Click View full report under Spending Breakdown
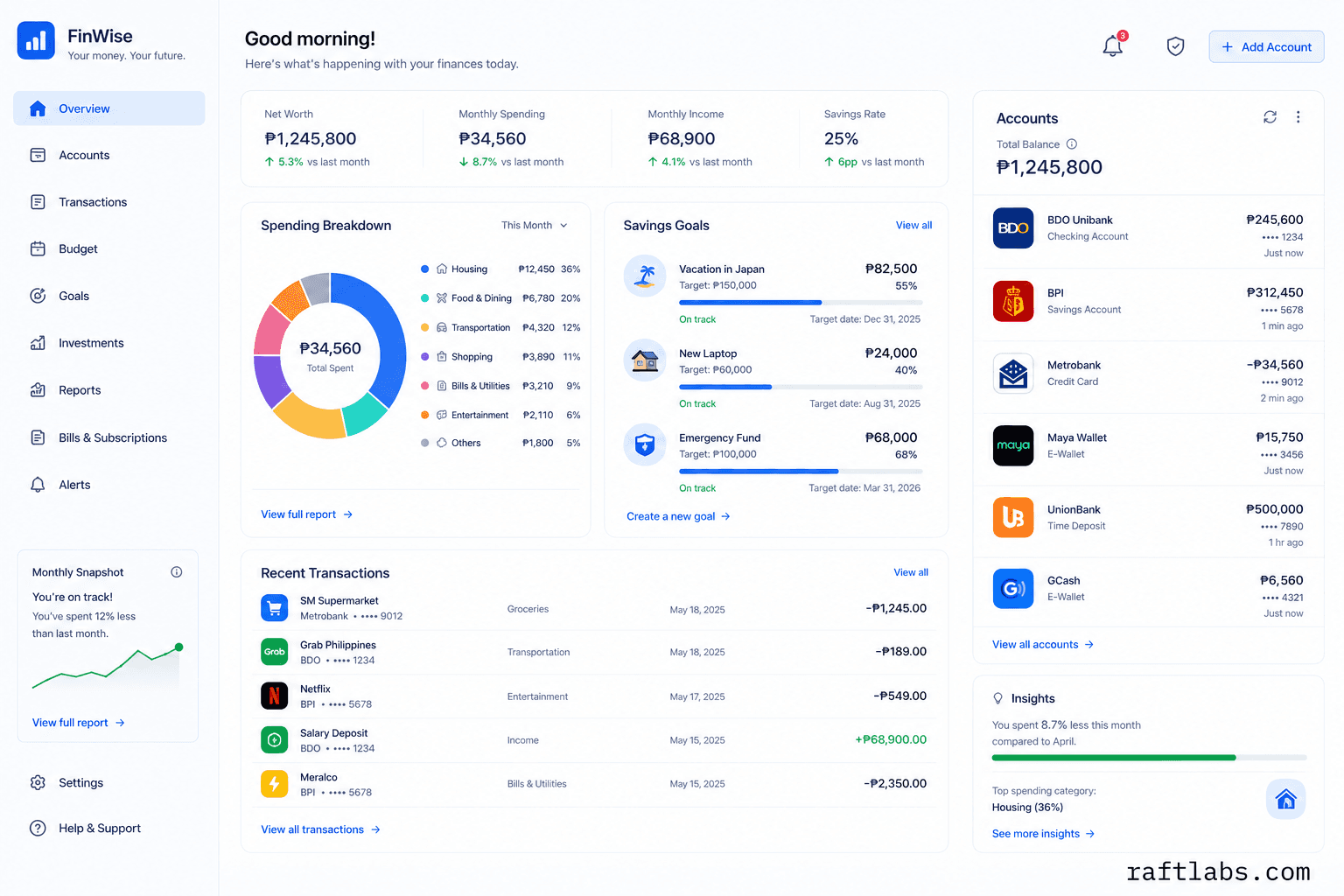 click(306, 514)
